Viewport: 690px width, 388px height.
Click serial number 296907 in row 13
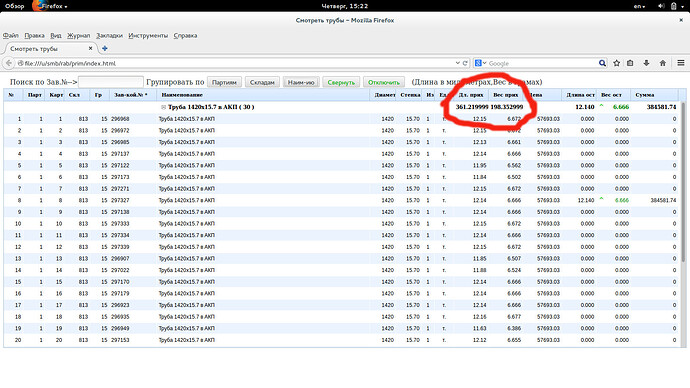pos(120,259)
